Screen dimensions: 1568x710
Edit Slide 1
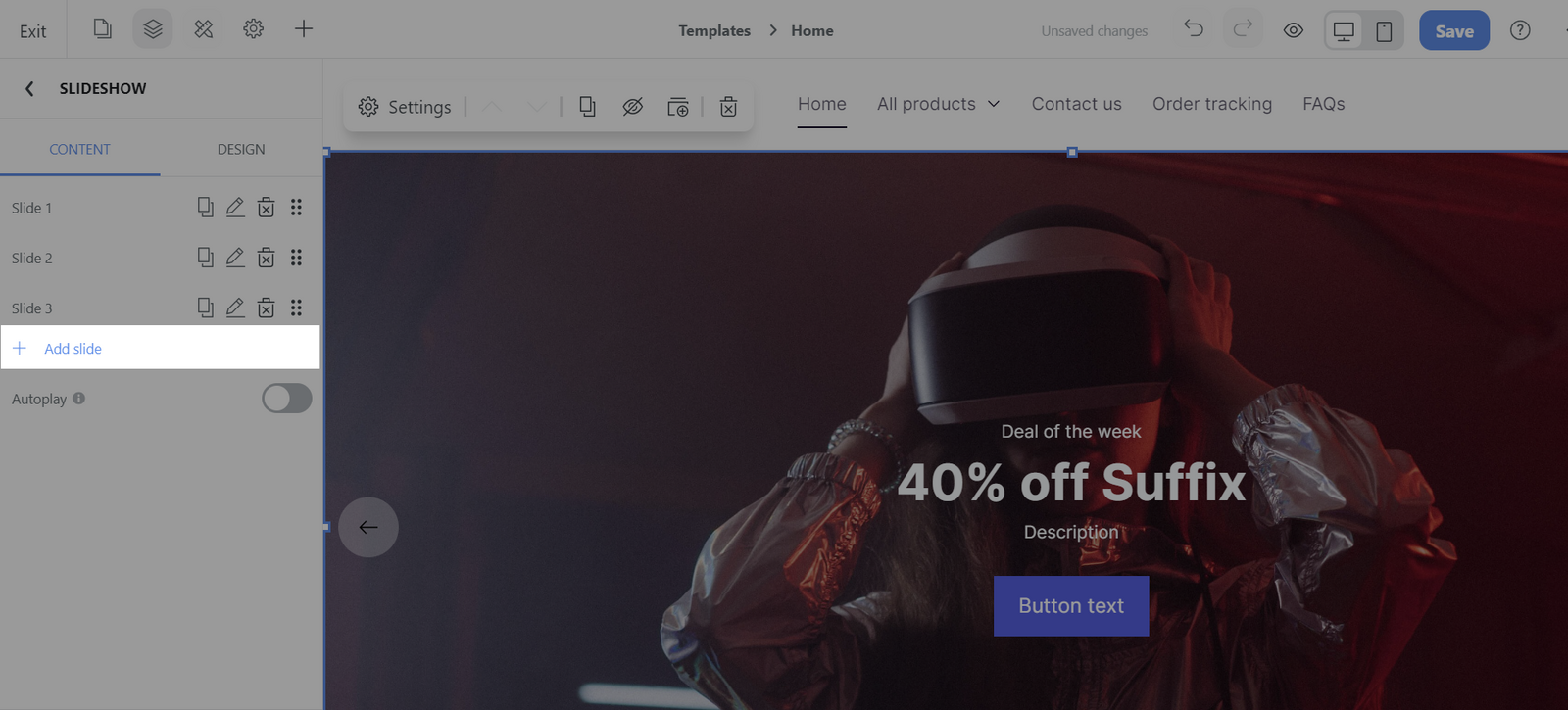coord(235,208)
